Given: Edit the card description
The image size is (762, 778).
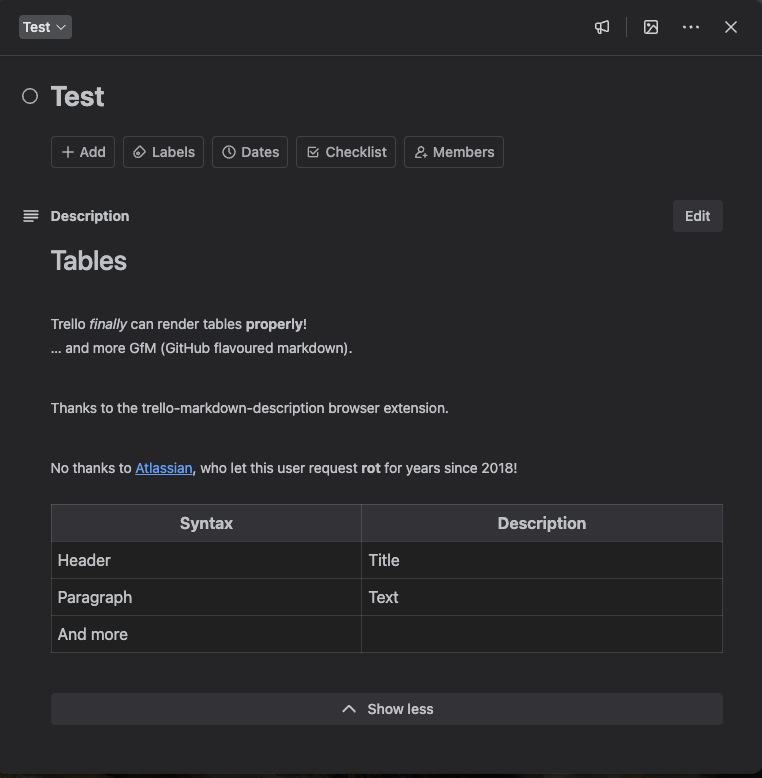Looking at the screenshot, I should pyautogui.click(x=697, y=216).
